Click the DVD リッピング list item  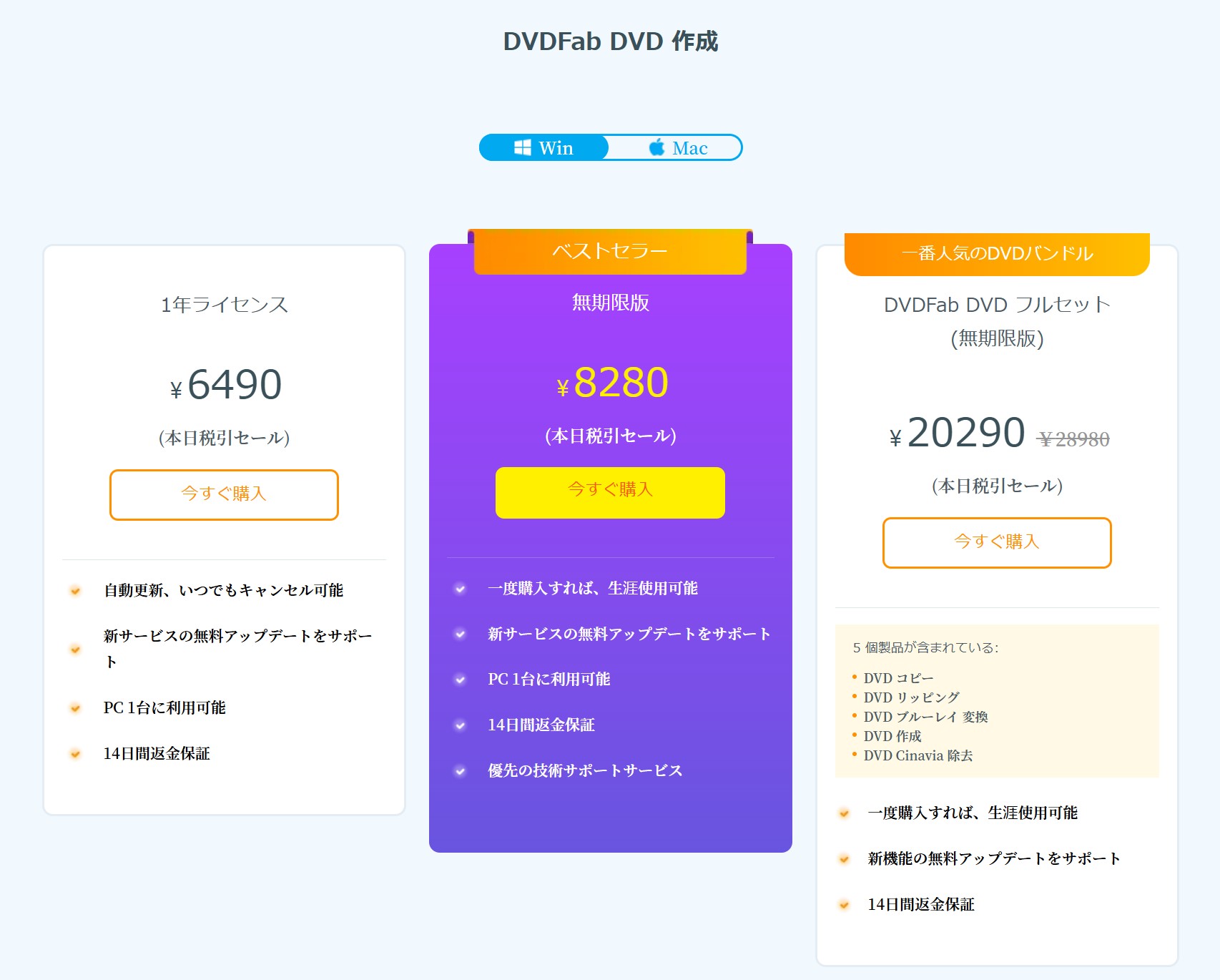pos(911,697)
